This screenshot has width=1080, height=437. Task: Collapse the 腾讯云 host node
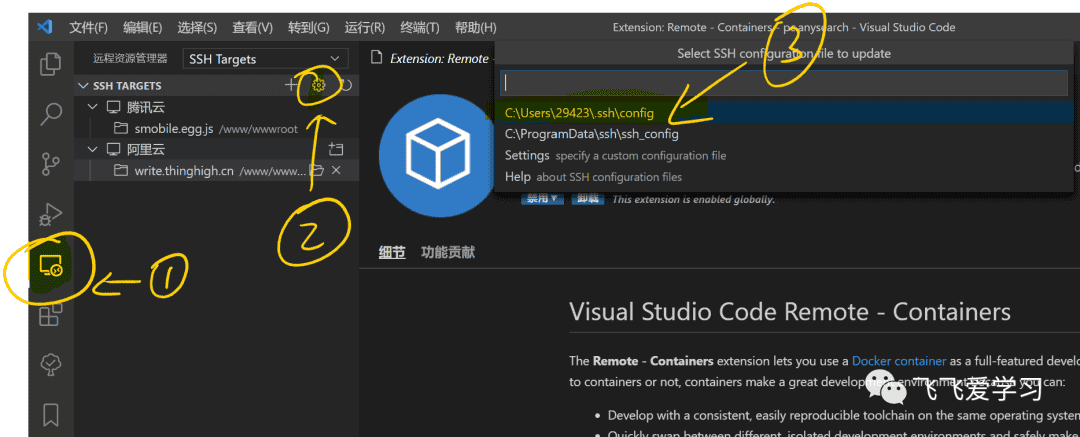click(x=94, y=108)
